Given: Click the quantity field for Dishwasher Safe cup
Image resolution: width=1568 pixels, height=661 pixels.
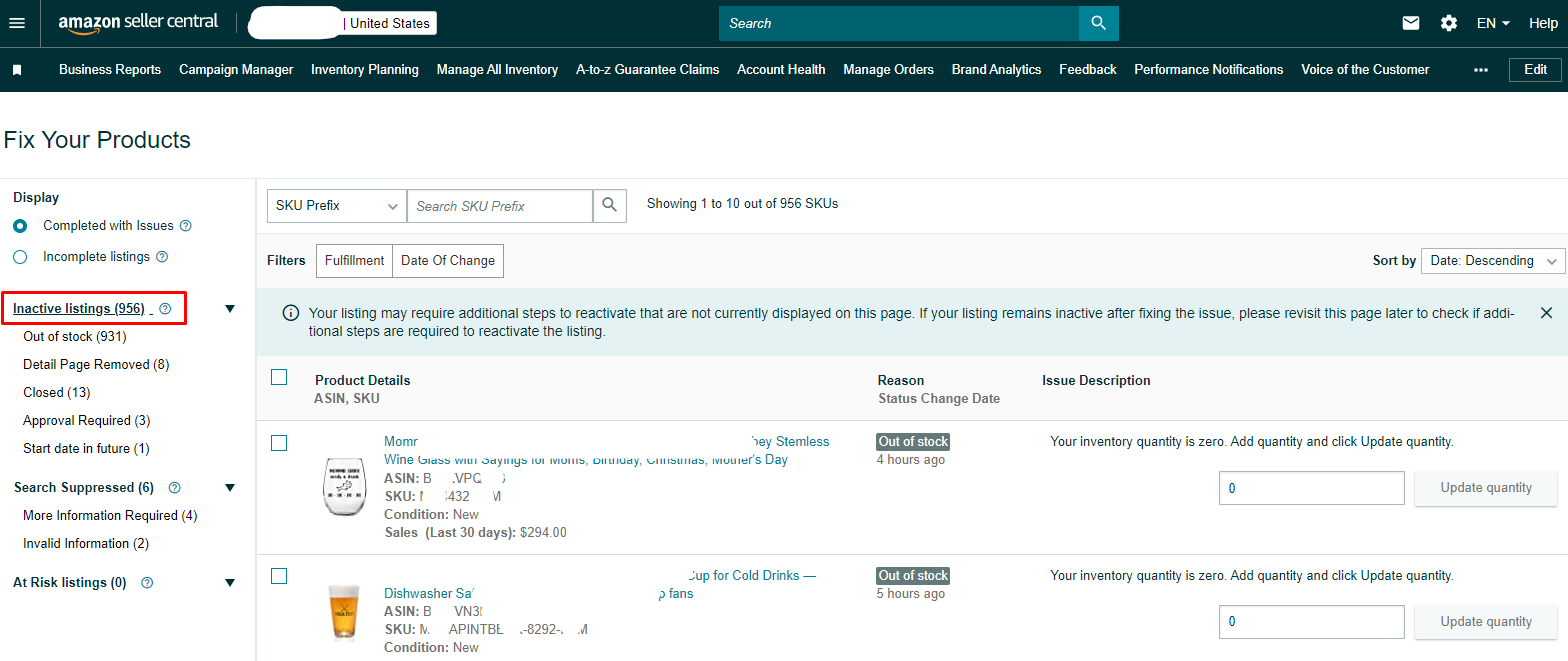Looking at the screenshot, I should point(1312,622).
